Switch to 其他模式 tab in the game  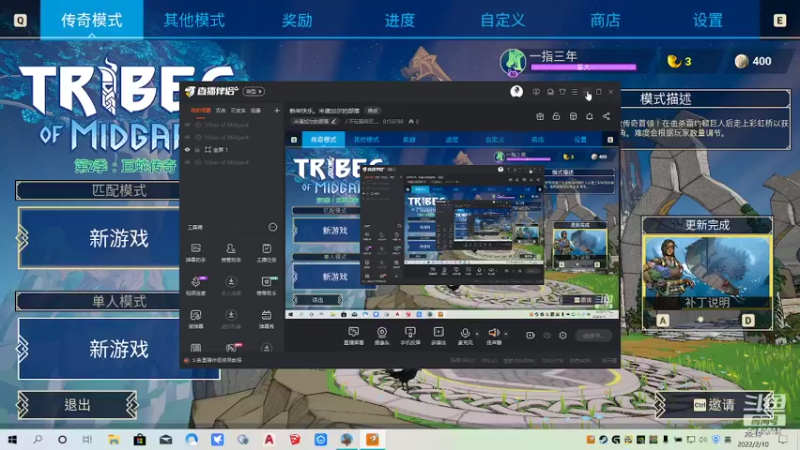tap(194, 20)
